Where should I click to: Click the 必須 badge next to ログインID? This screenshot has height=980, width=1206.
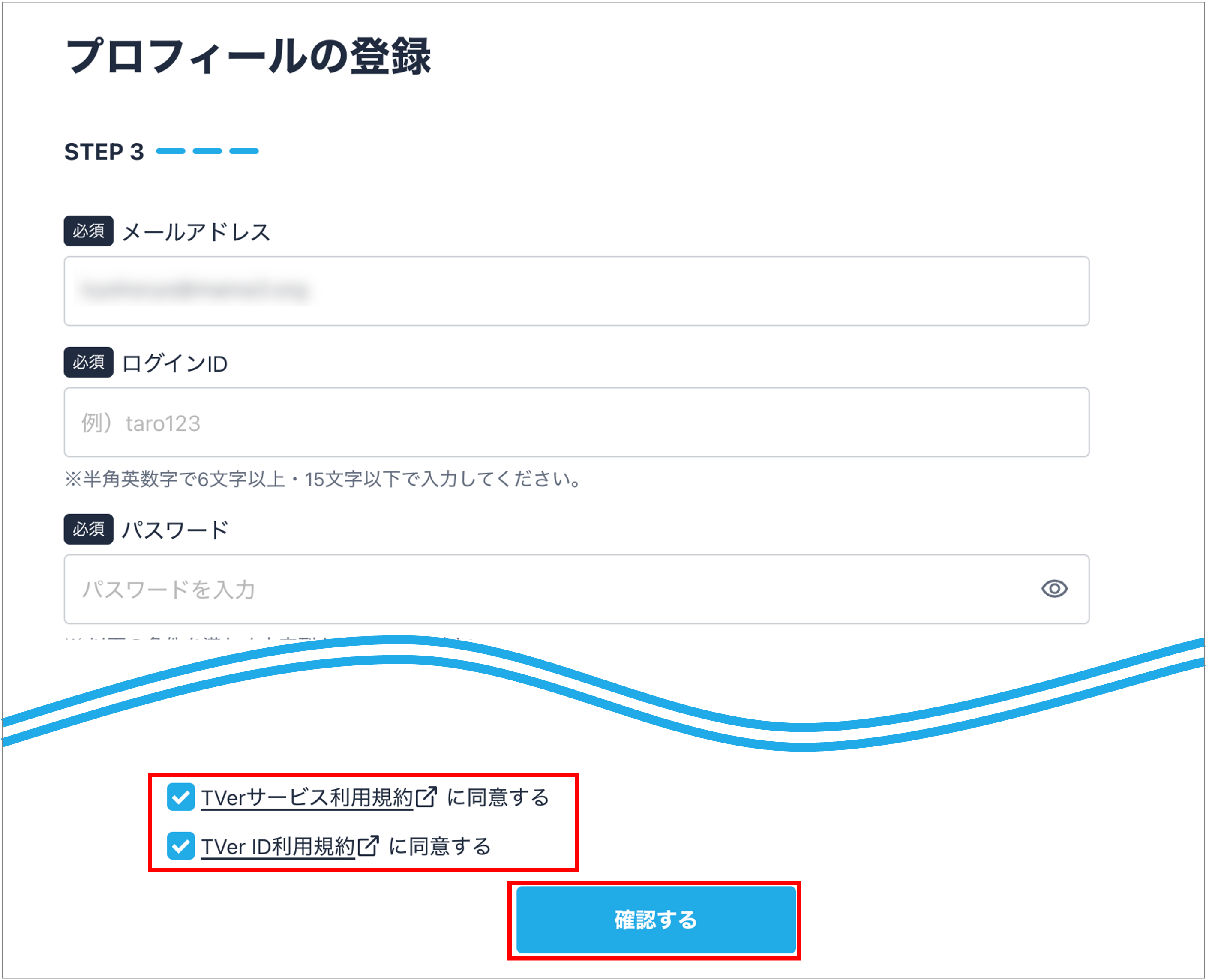point(89,362)
